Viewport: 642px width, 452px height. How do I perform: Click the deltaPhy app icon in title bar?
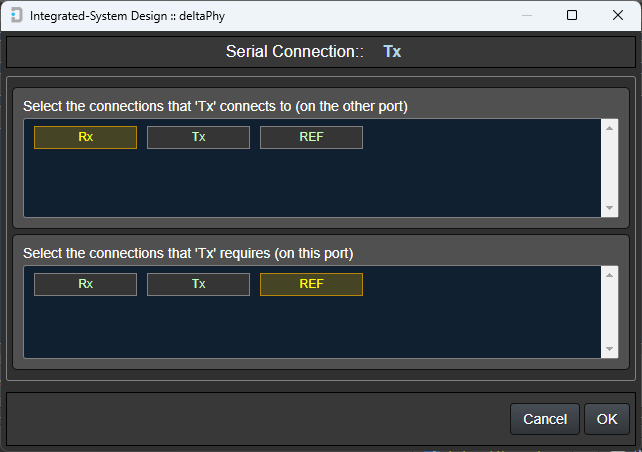click(x=16, y=16)
